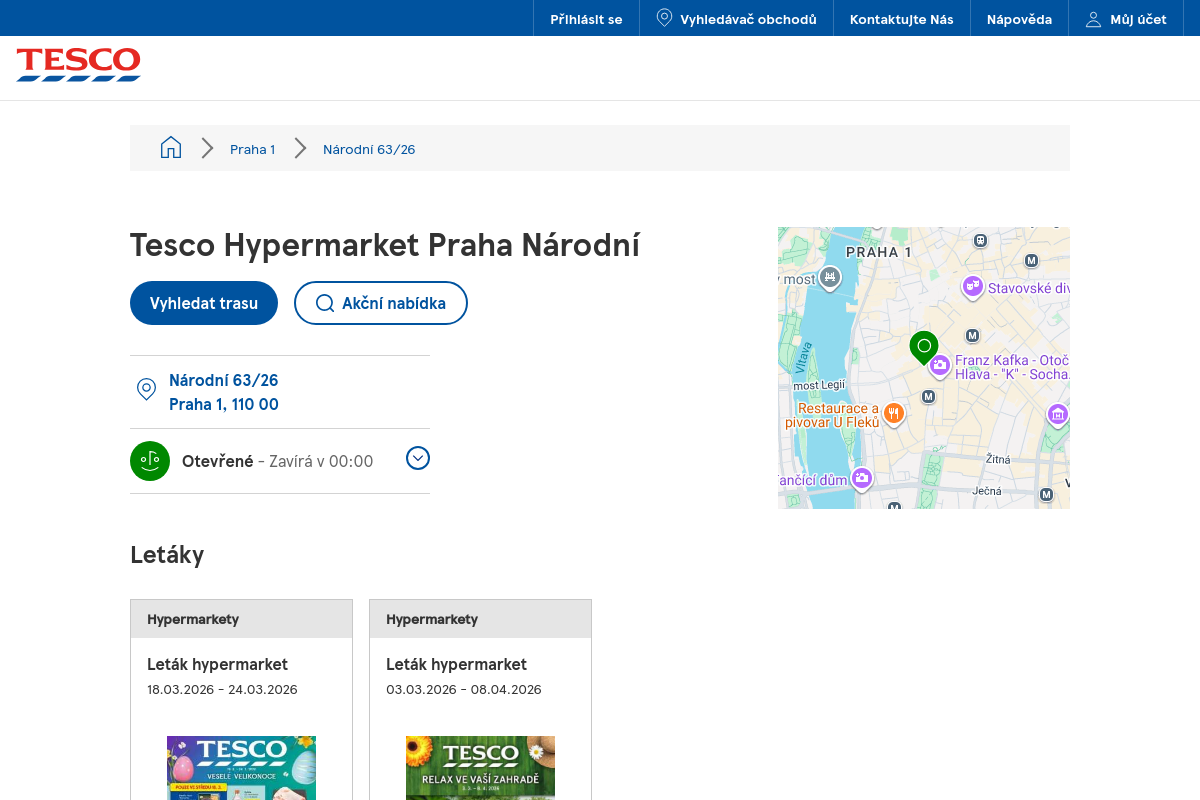Open Můj účet account menu
Viewport: 1200px width, 800px height.
[x=1126, y=19]
